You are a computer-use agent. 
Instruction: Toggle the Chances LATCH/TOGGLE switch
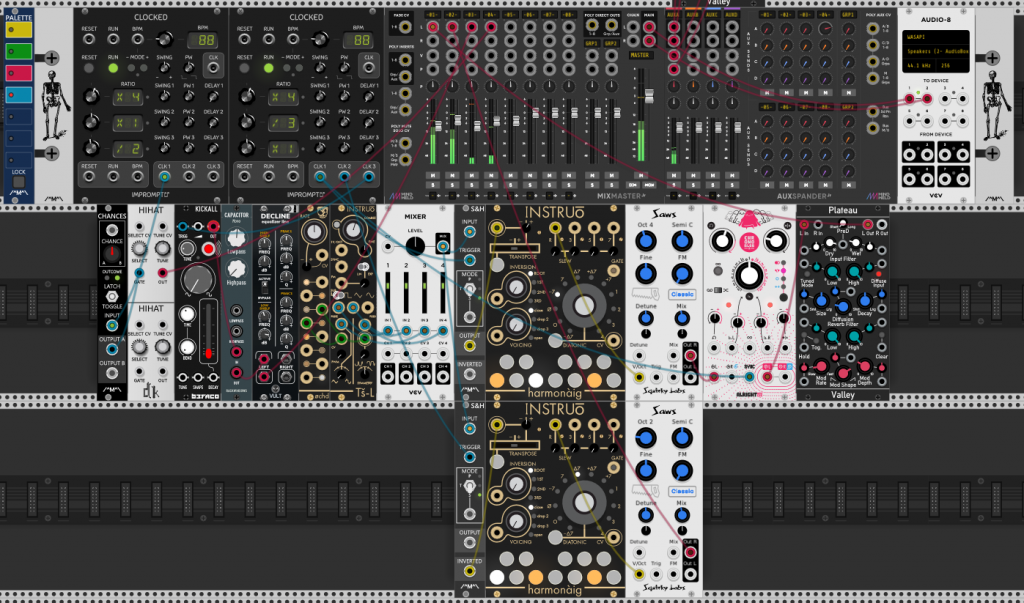point(112,297)
